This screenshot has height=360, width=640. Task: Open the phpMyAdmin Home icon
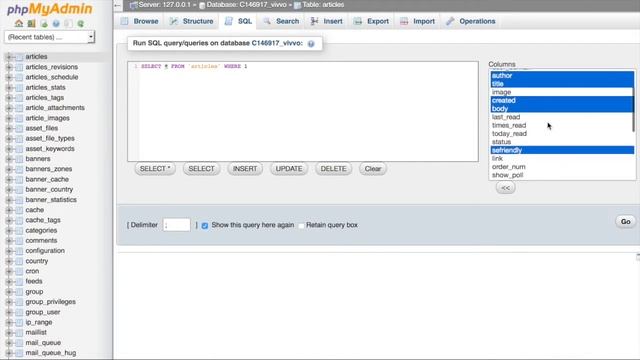[x=19, y=24]
